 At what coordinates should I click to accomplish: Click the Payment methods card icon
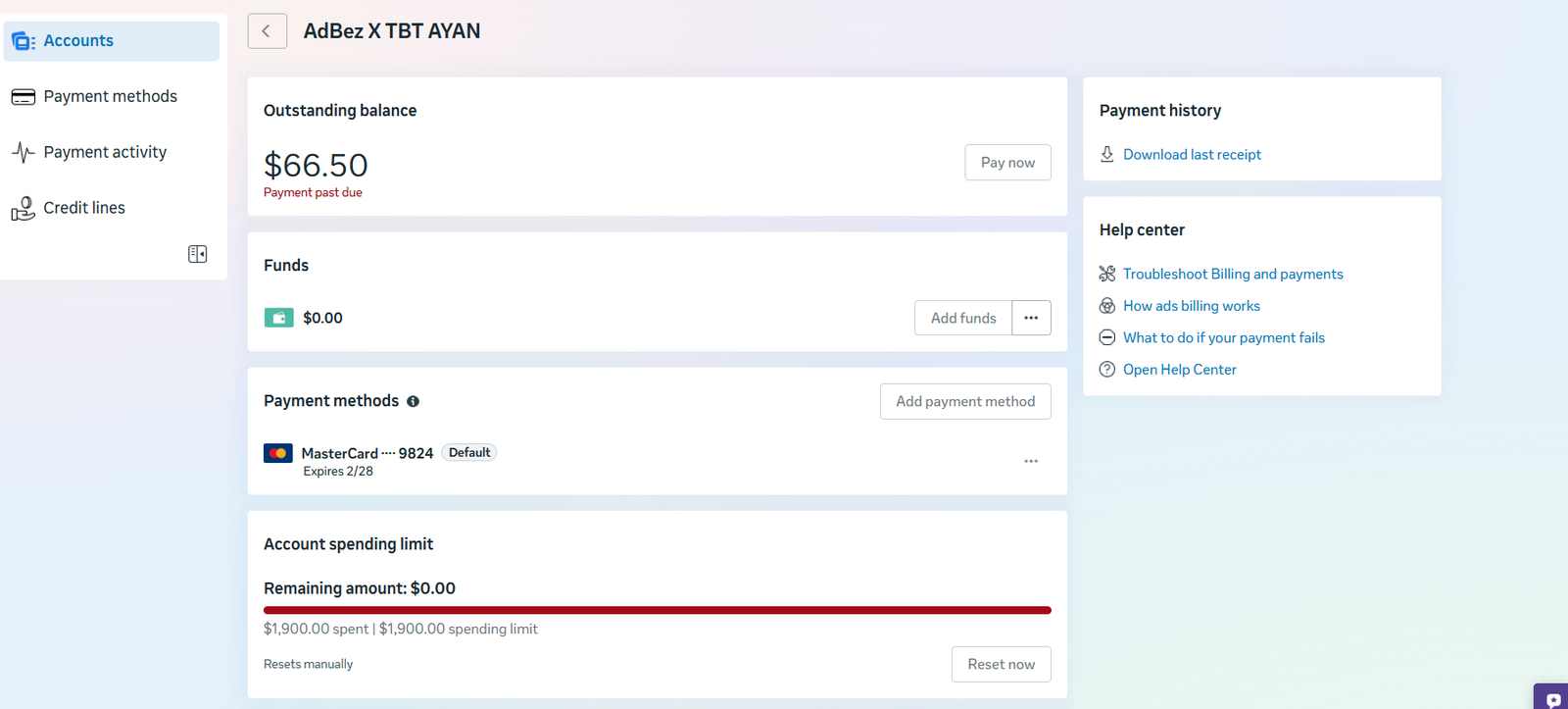click(x=24, y=97)
